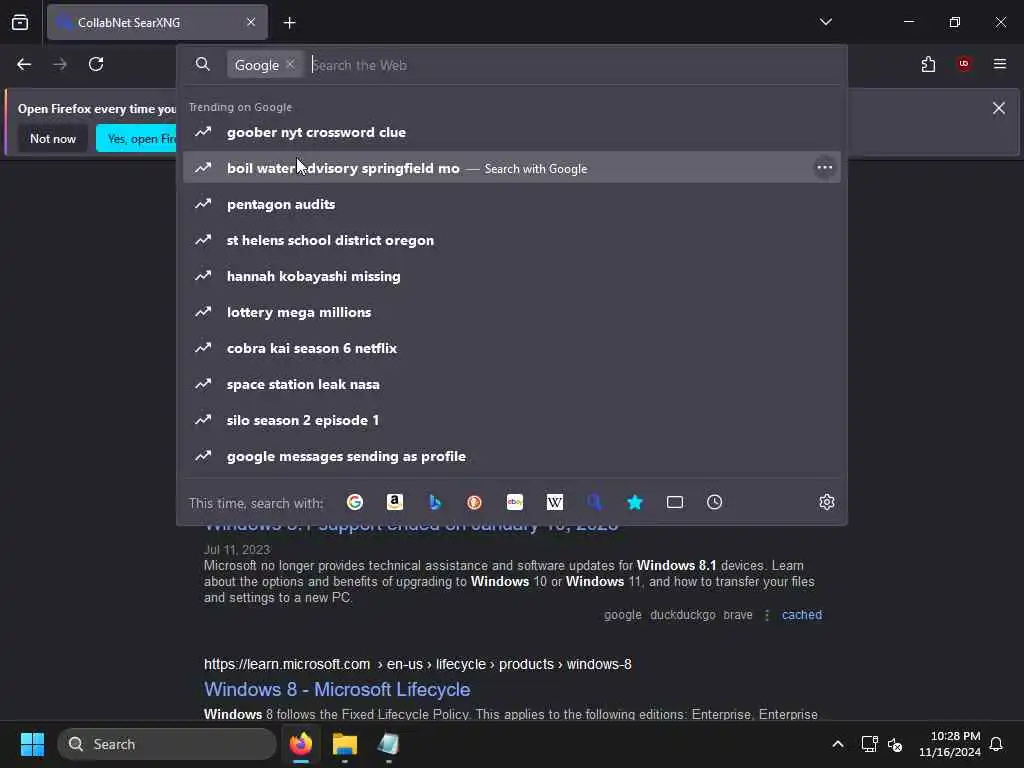
Task: Click the Yes, open Firefox button
Action: point(136,138)
